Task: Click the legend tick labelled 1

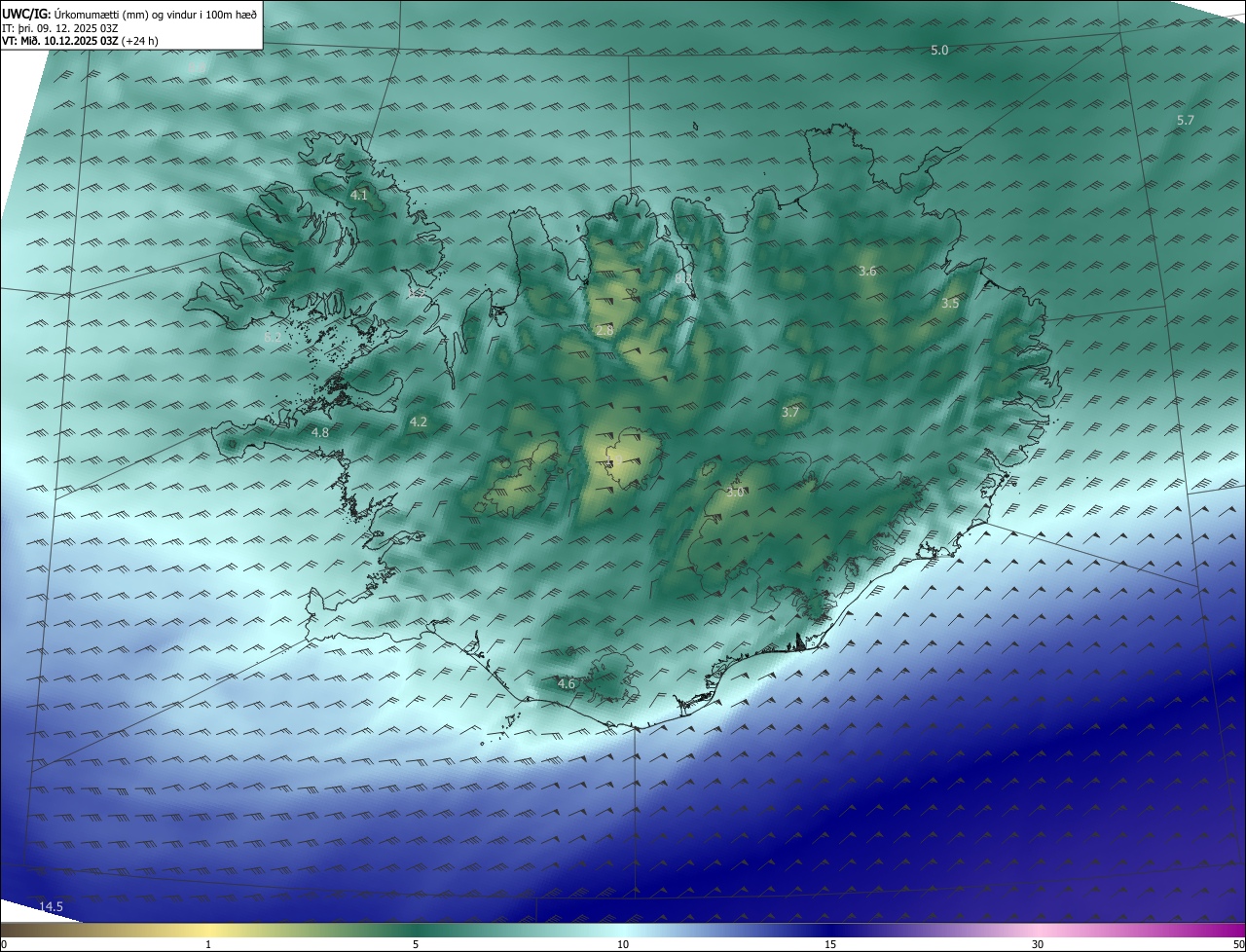Action: point(208,944)
